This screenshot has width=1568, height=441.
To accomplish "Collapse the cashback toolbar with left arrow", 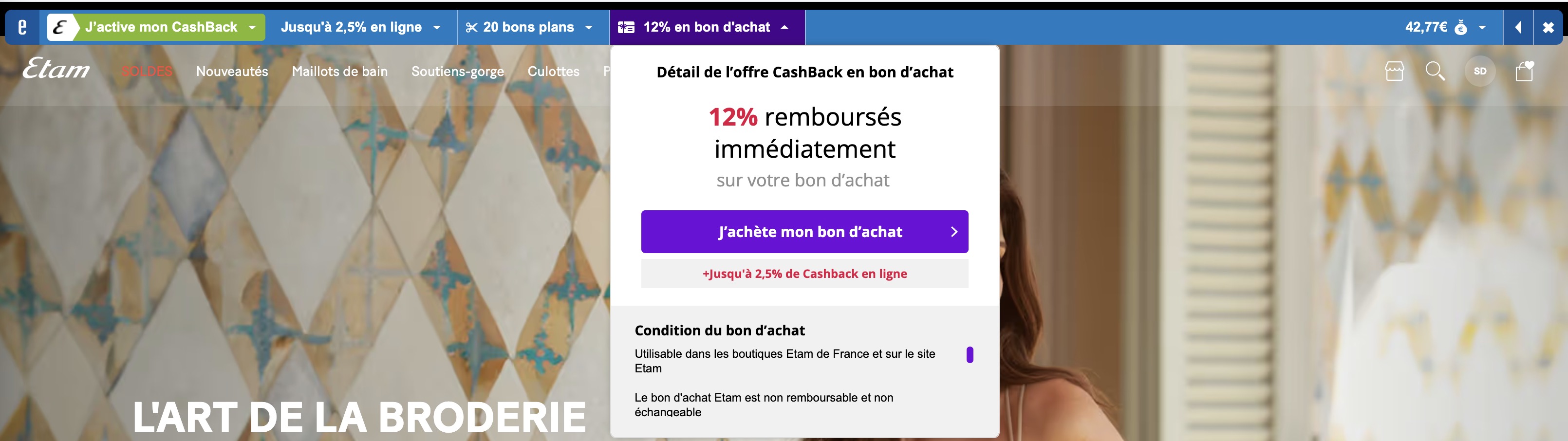I will coord(1519,27).
